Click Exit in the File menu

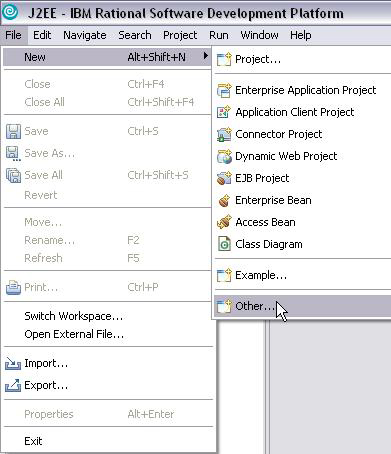coord(33,441)
